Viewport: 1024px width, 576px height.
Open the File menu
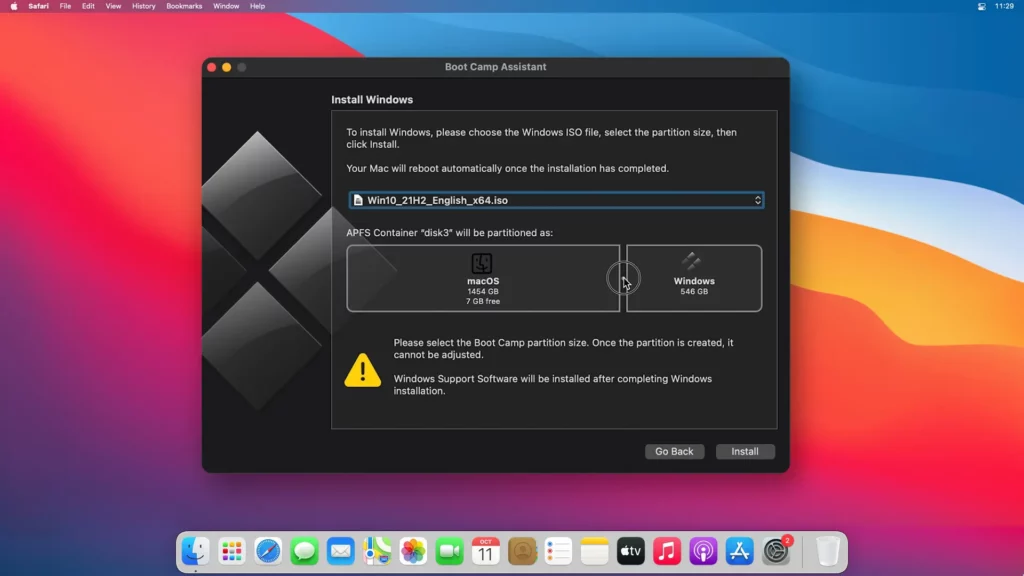[65, 7]
